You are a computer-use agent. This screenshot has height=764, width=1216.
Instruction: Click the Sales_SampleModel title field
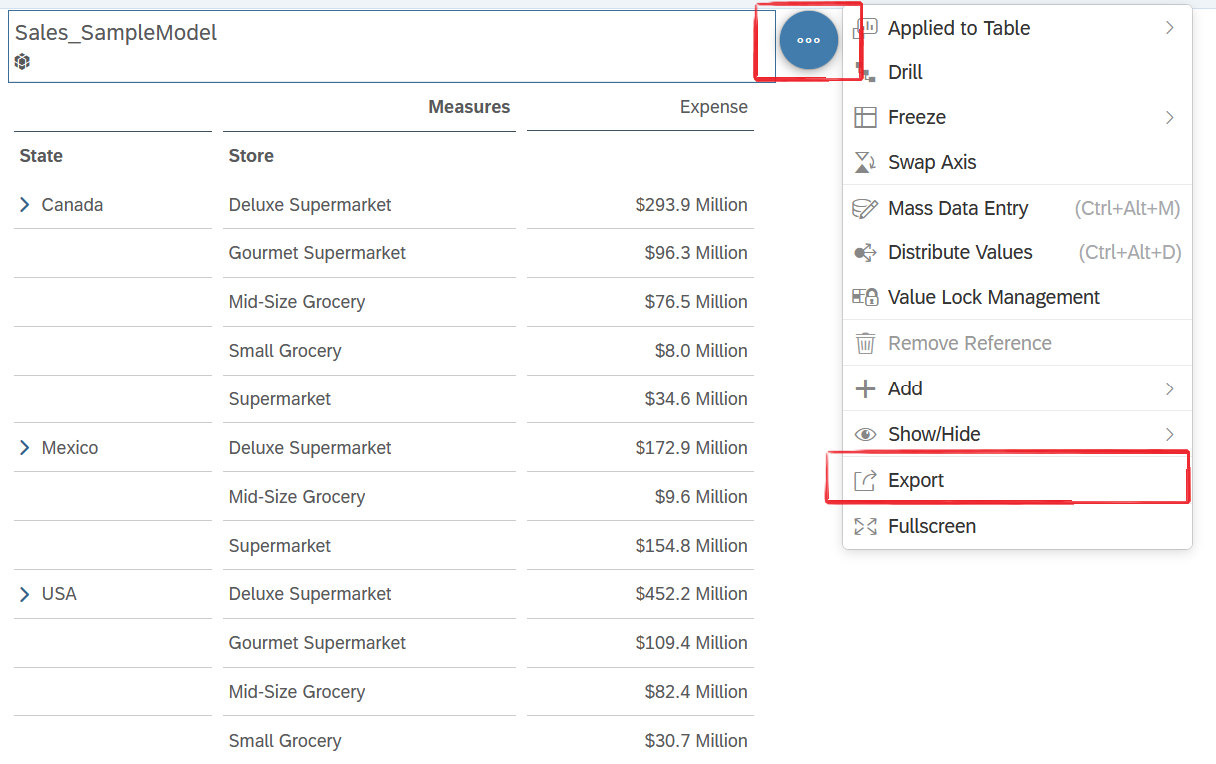[x=116, y=32]
